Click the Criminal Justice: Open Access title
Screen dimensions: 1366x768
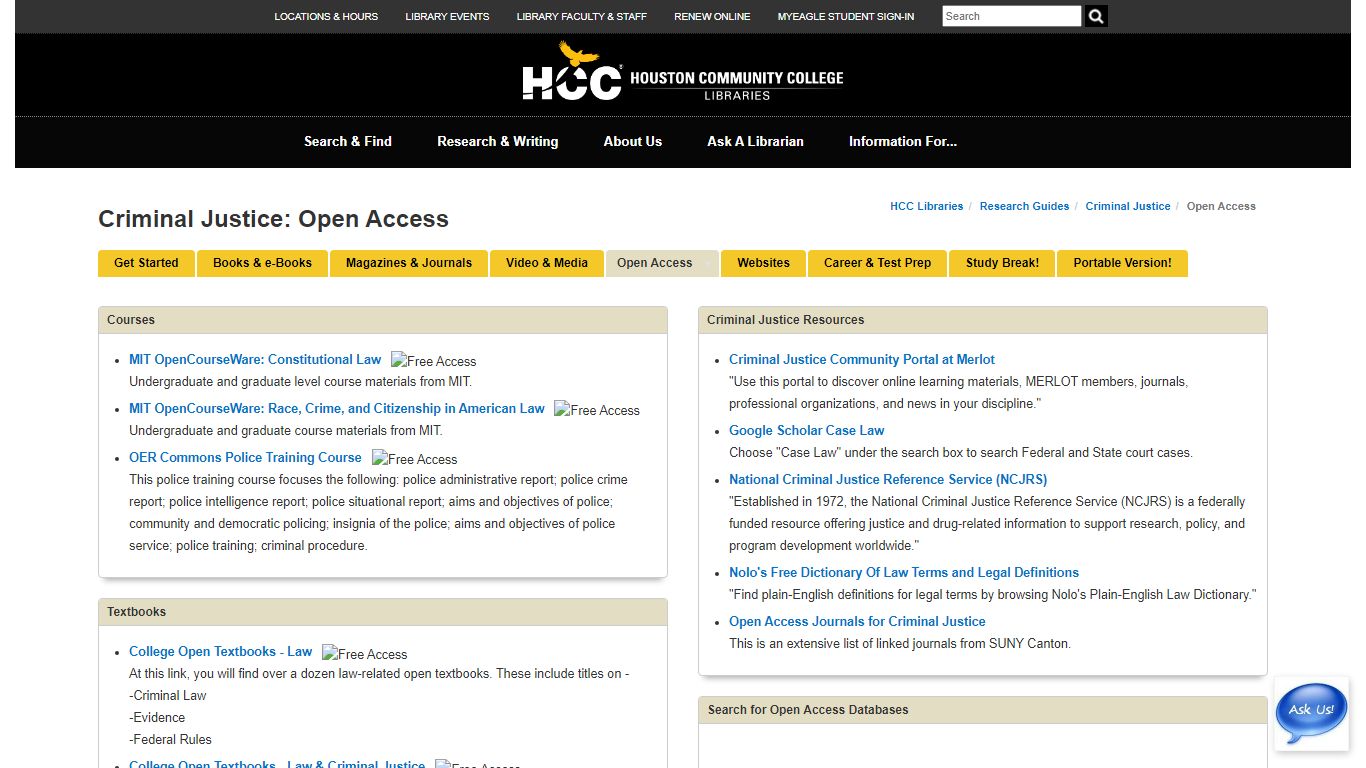tap(273, 219)
